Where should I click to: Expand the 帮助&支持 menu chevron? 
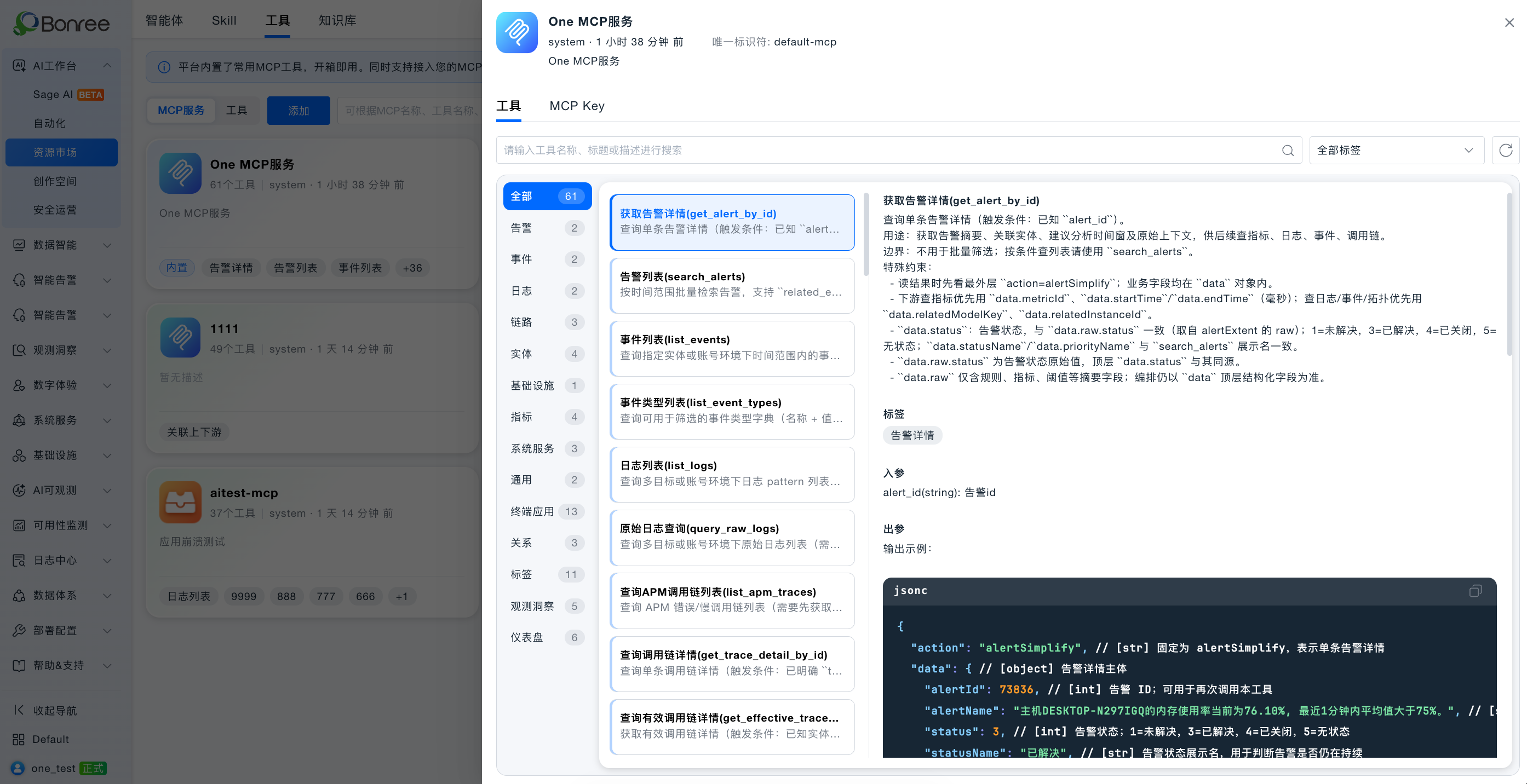click(x=107, y=666)
